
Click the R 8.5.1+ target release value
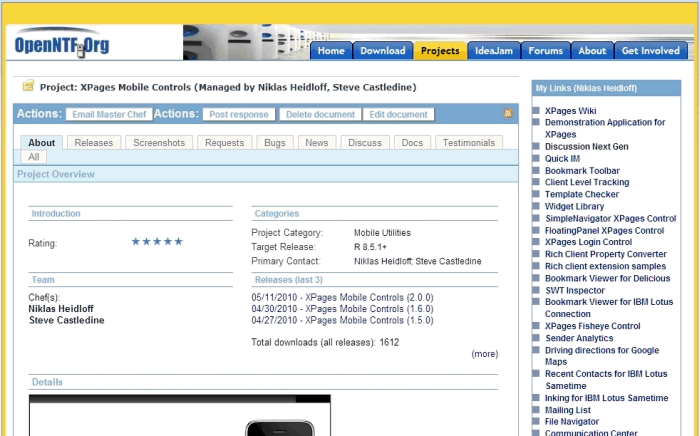click(370, 247)
